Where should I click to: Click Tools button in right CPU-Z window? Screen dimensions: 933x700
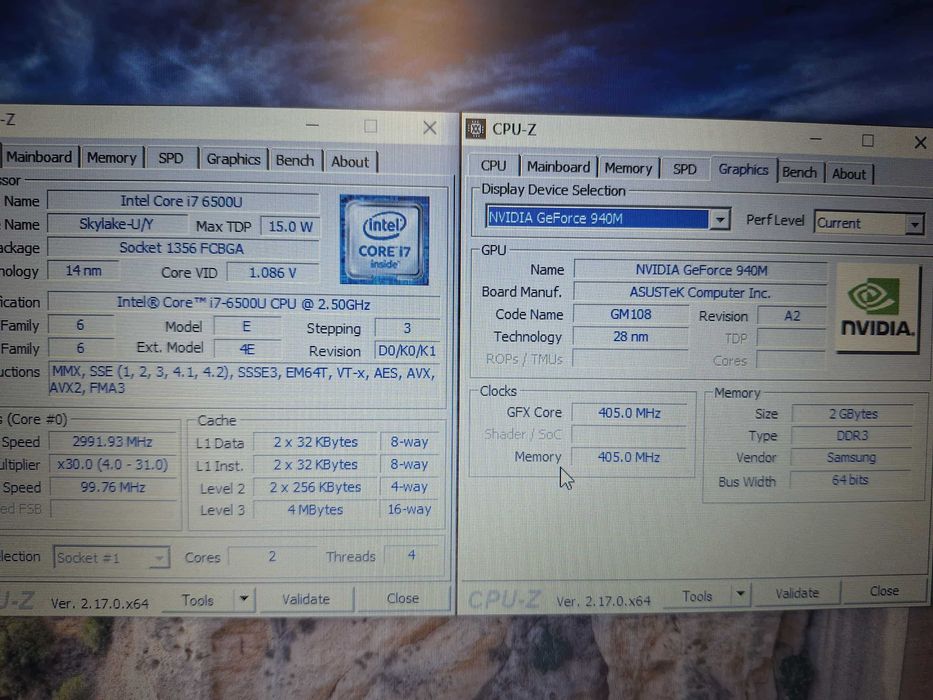(x=697, y=596)
